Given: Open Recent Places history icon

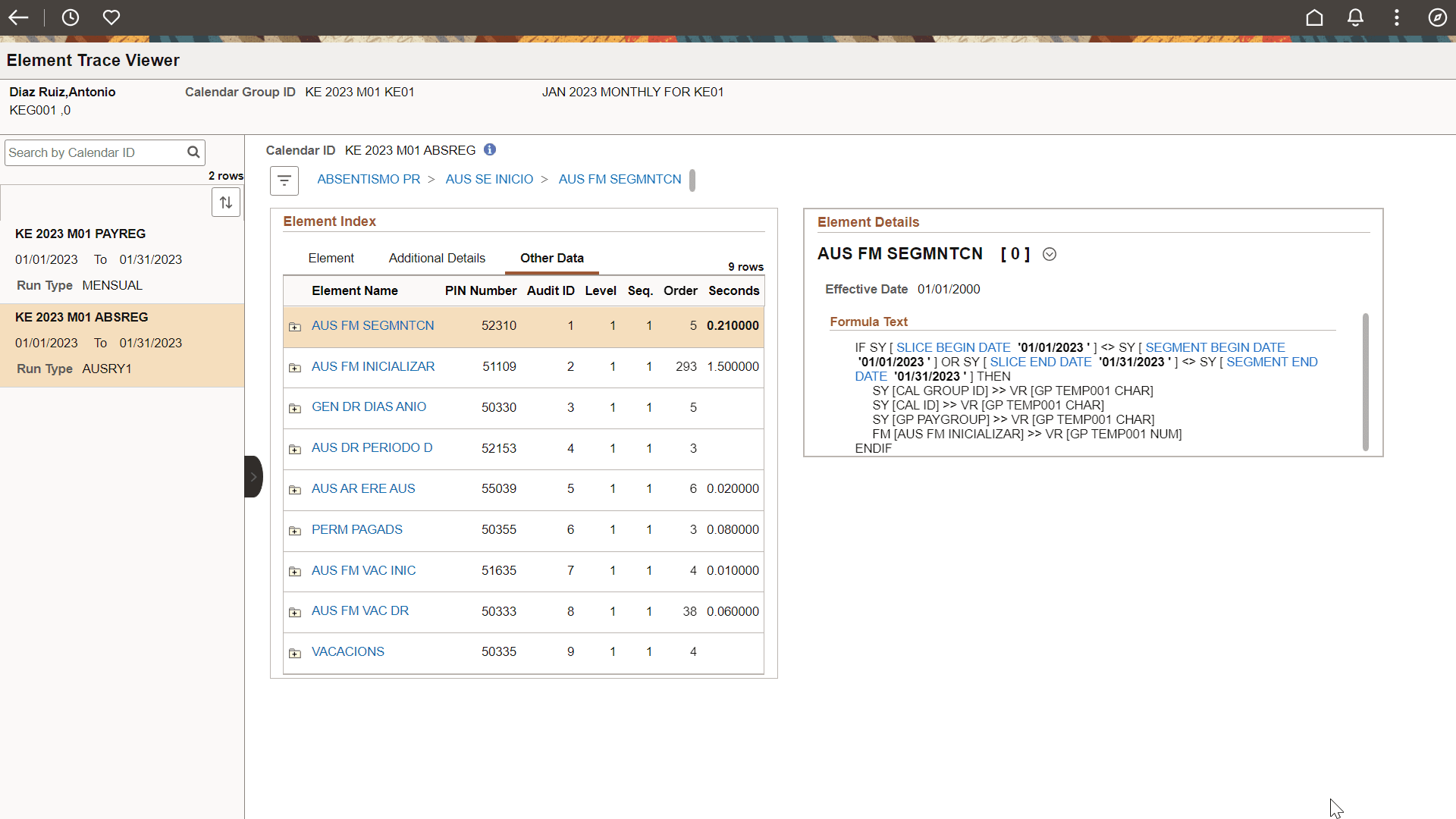Looking at the screenshot, I should point(70,17).
